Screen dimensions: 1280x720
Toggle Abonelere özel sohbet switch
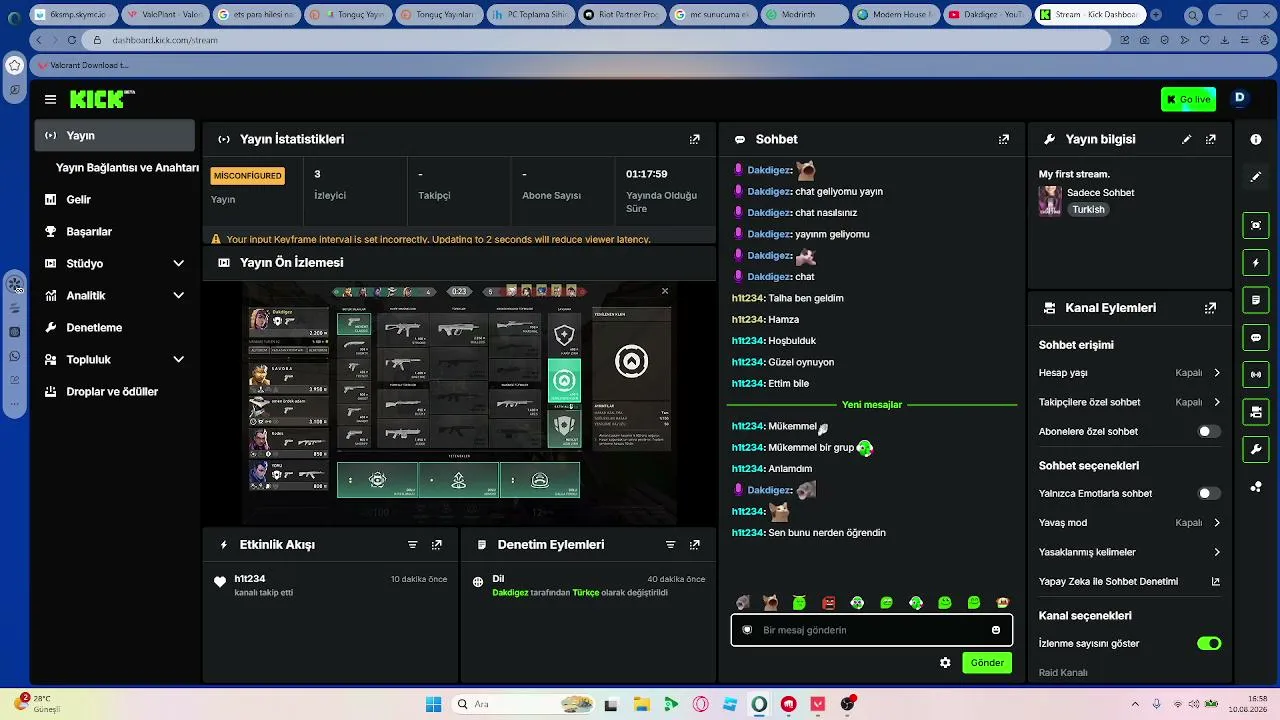point(1209,432)
